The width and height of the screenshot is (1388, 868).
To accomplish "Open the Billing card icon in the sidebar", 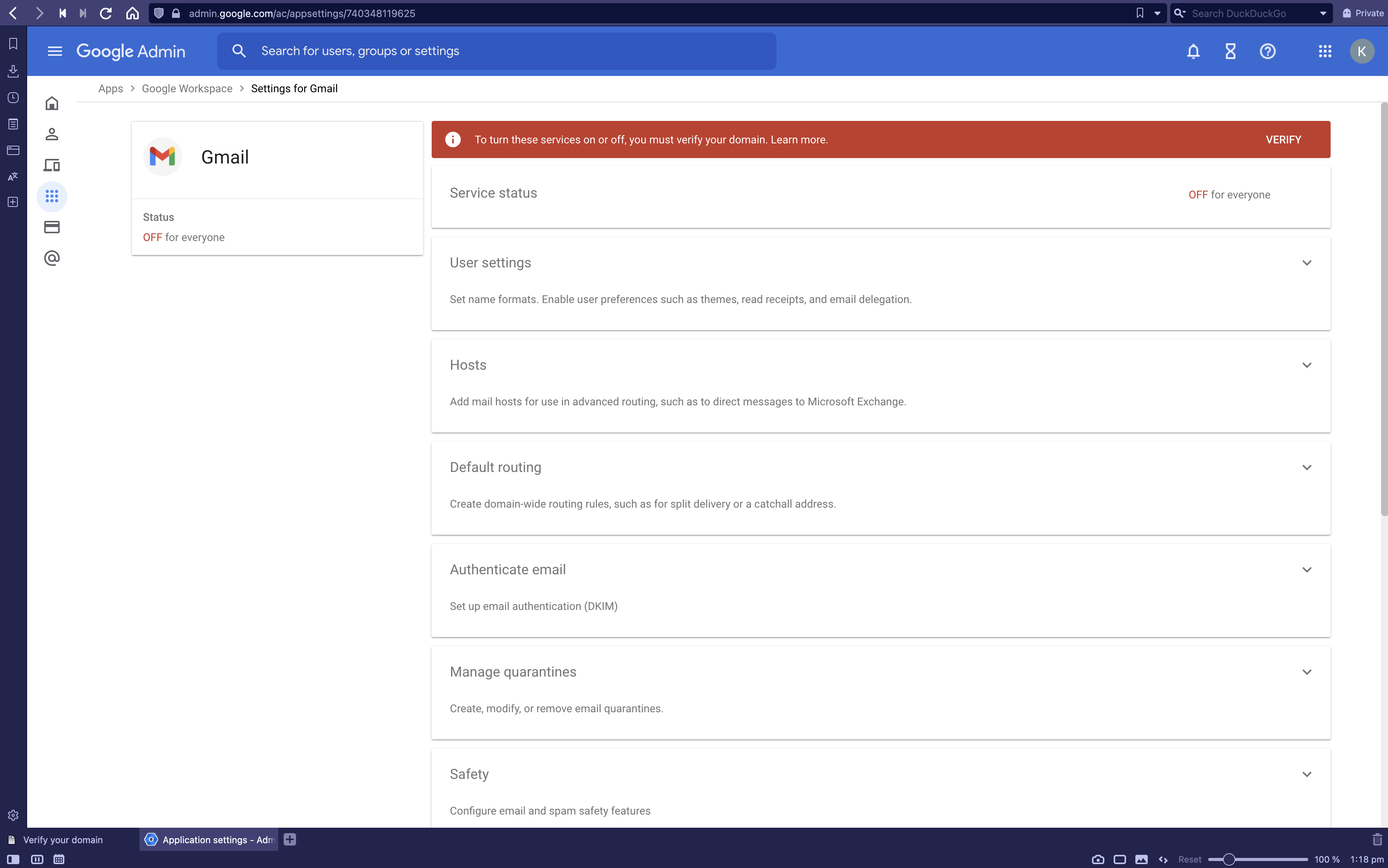I will click(x=52, y=227).
